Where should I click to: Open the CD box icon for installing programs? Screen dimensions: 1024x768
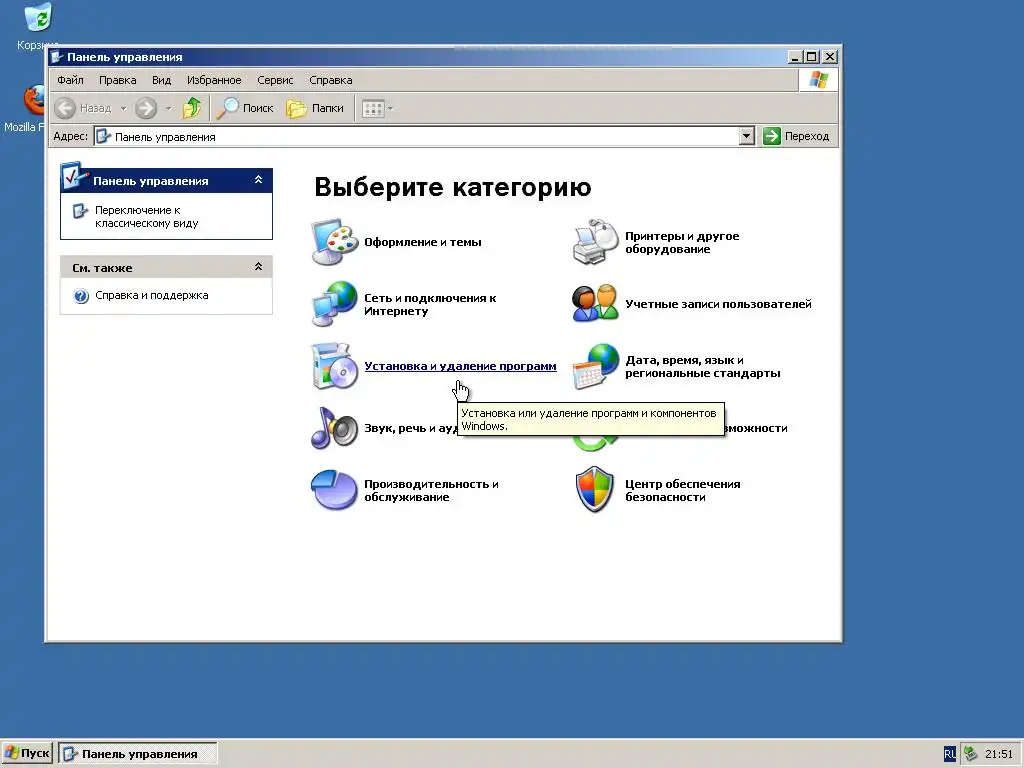[x=334, y=366]
